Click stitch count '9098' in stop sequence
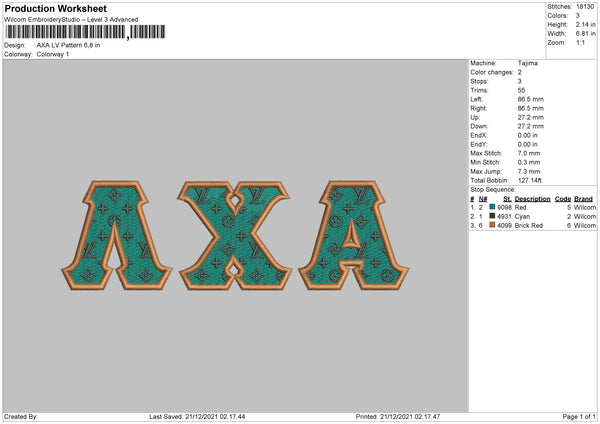Image resolution: width=600 pixels, height=424 pixels. click(504, 207)
